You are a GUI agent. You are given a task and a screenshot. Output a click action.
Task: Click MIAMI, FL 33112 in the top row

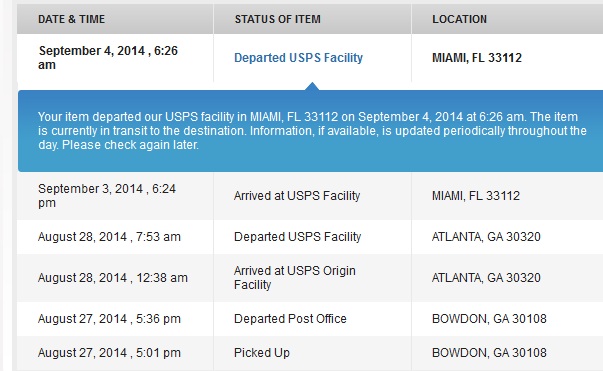click(x=477, y=58)
